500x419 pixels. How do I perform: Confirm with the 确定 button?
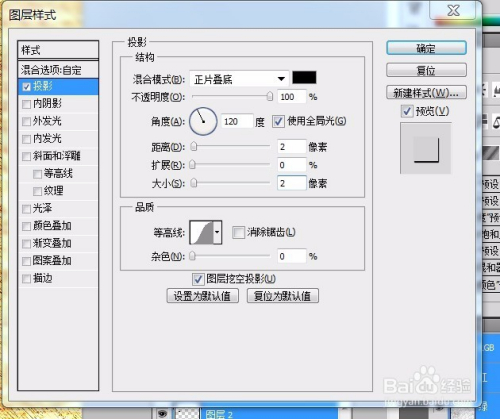(x=426, y=48)
